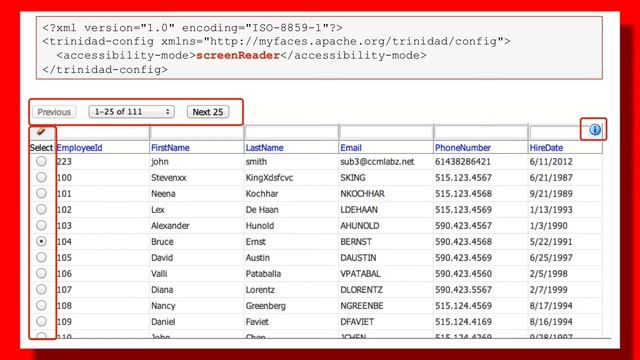640x360 pixels.
Task: Select David Austin's row radio
Action: [41, 257]
